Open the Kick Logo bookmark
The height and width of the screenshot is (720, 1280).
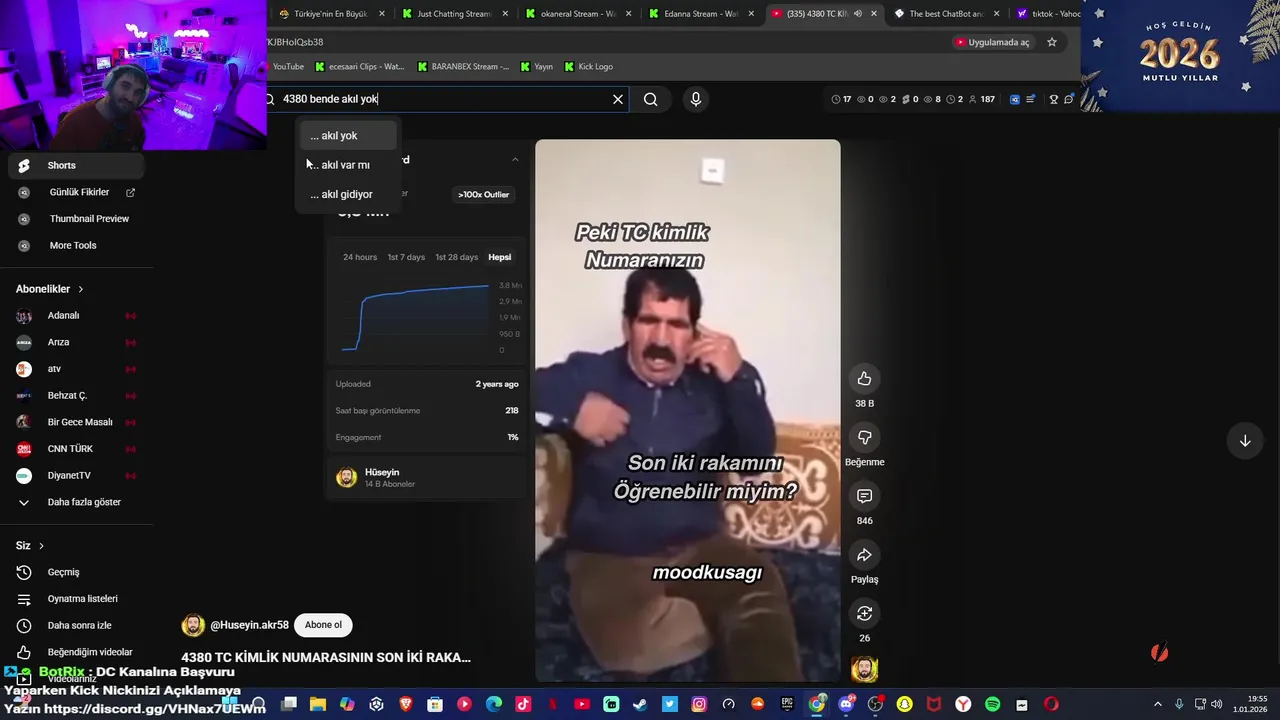click(589, 67)
